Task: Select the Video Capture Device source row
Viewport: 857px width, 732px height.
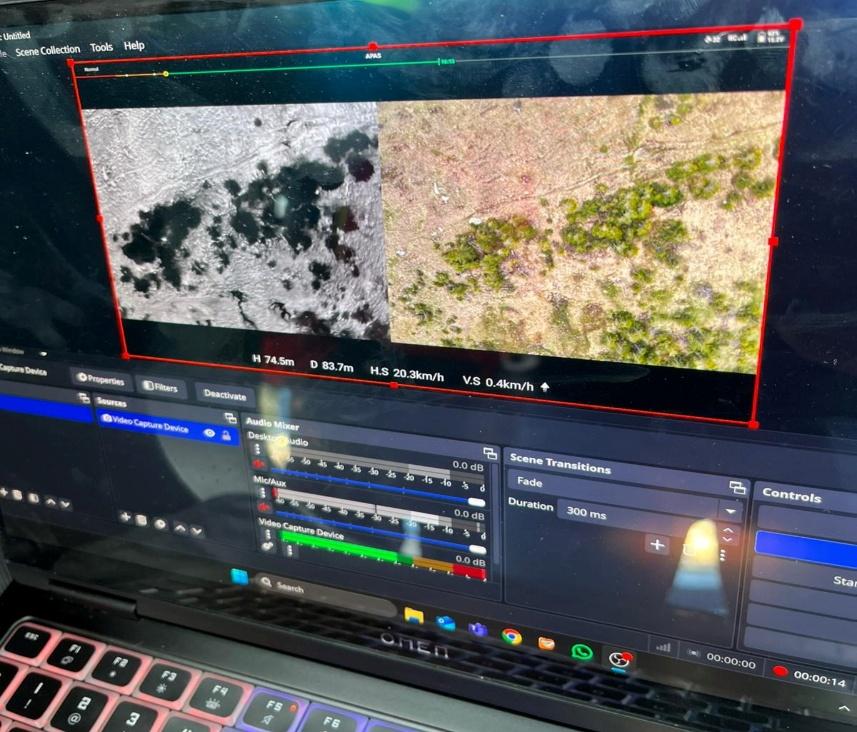Action: click(x=168, y=428)
